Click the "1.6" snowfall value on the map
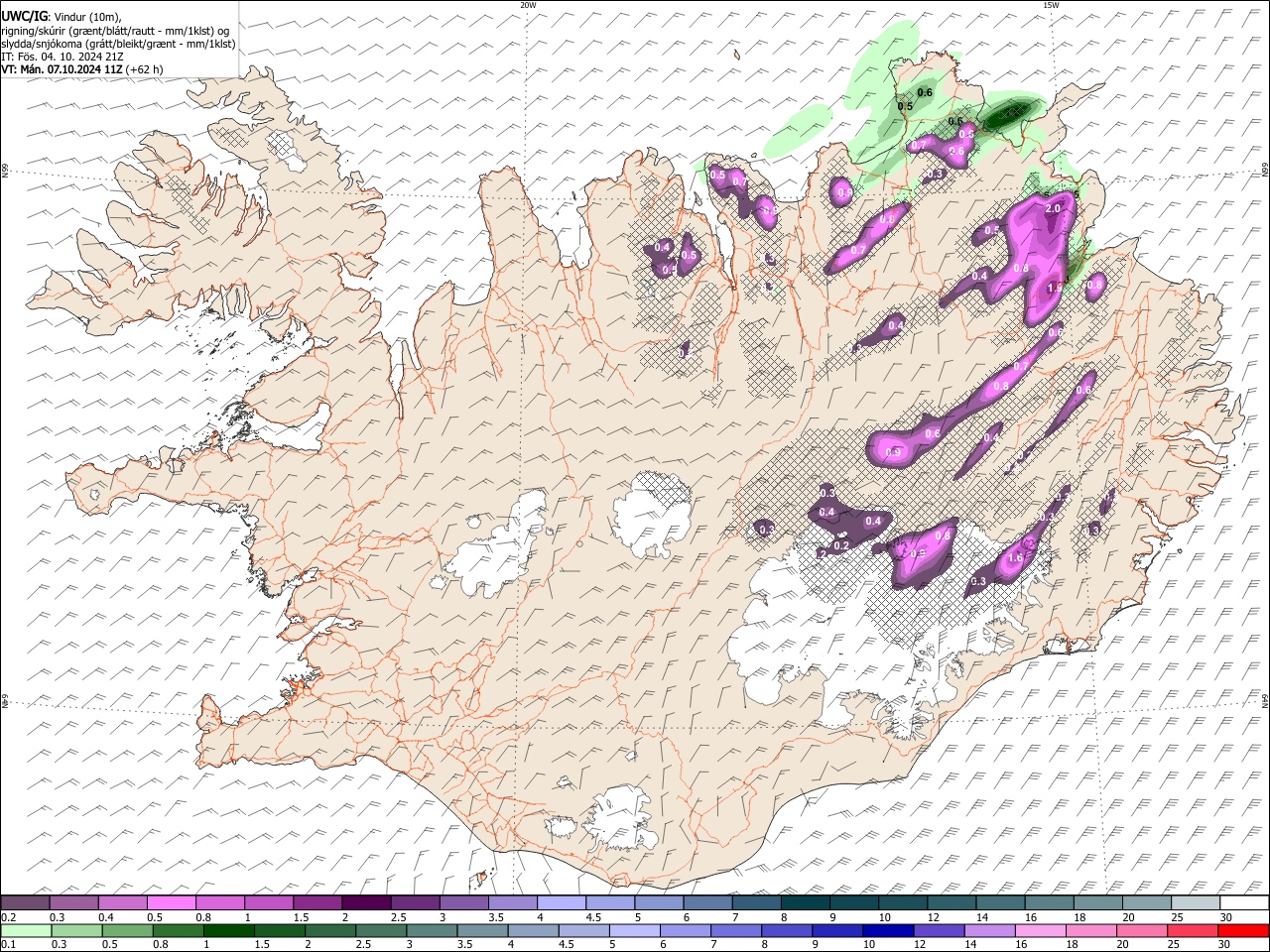Screen dimensions: 1270x952 coord(1015,558)
